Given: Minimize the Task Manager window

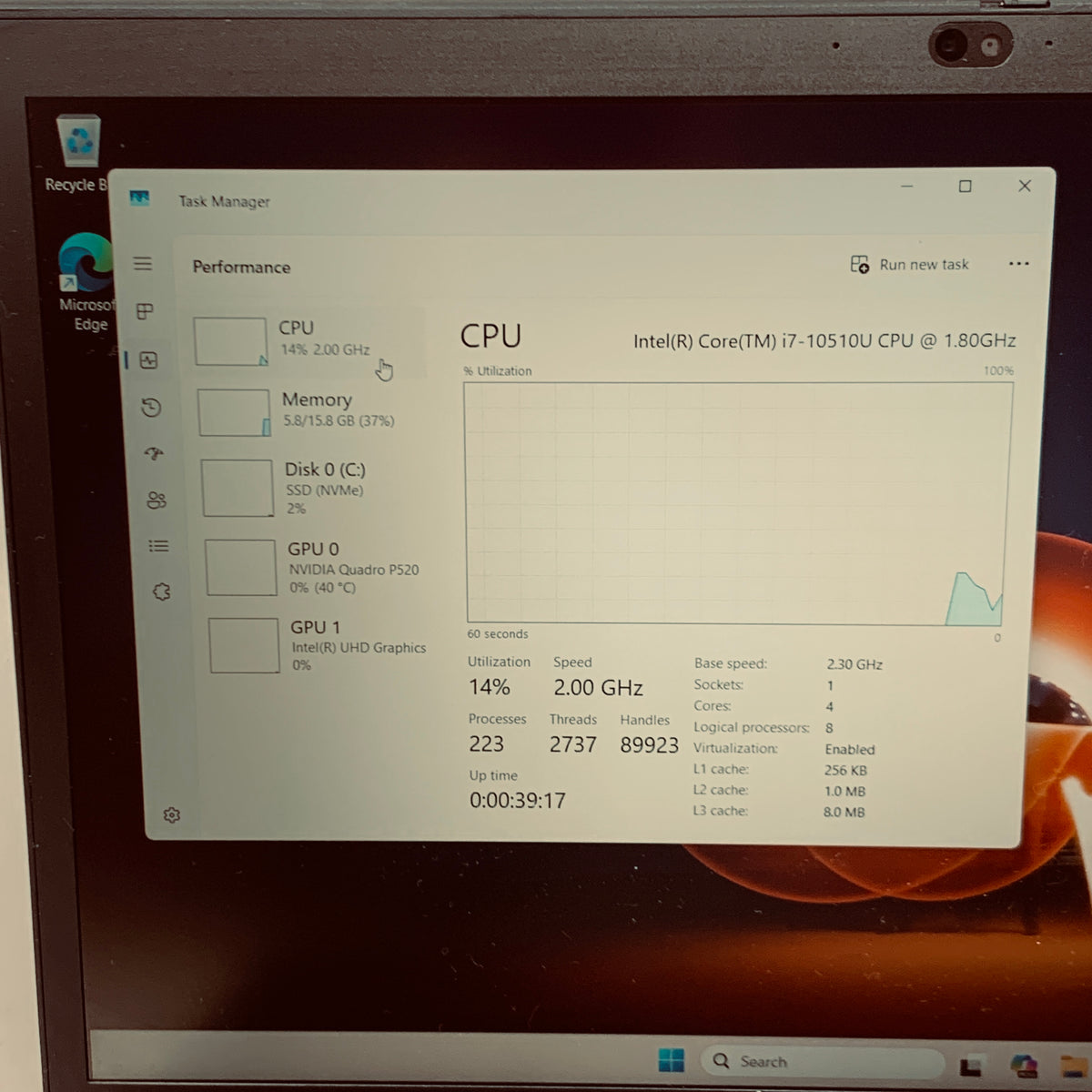Looking at the screenshot, I should click(x=906, y=187).
